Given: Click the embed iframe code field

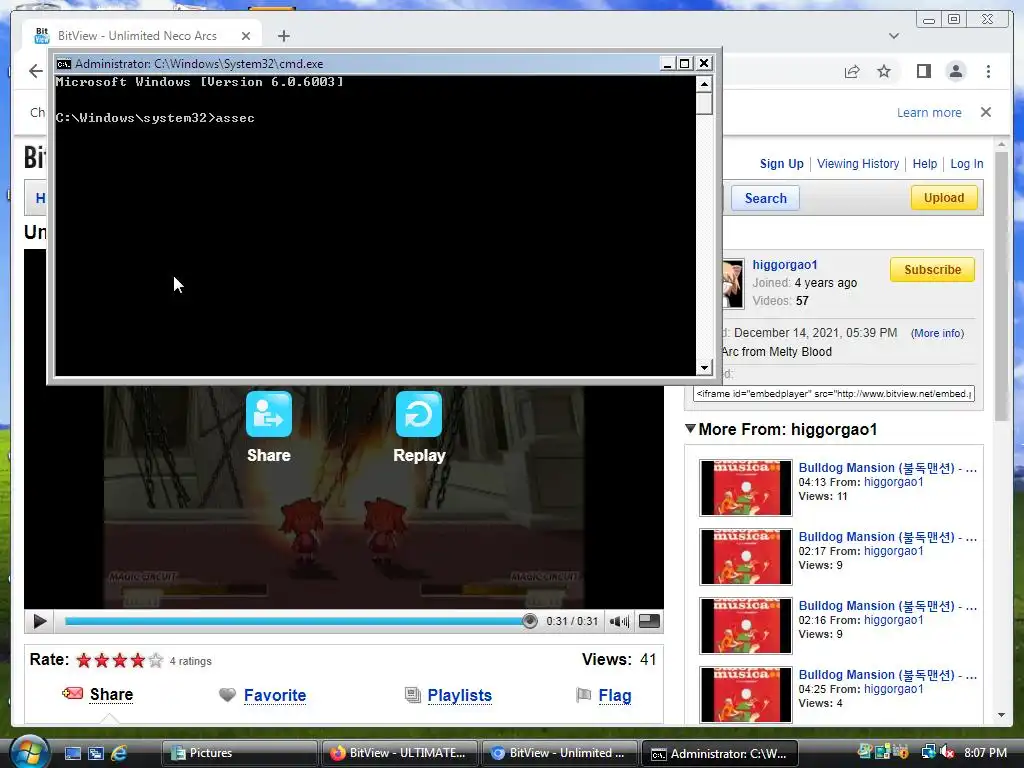Looking at the screenshot, I should (x=833, y=394).
